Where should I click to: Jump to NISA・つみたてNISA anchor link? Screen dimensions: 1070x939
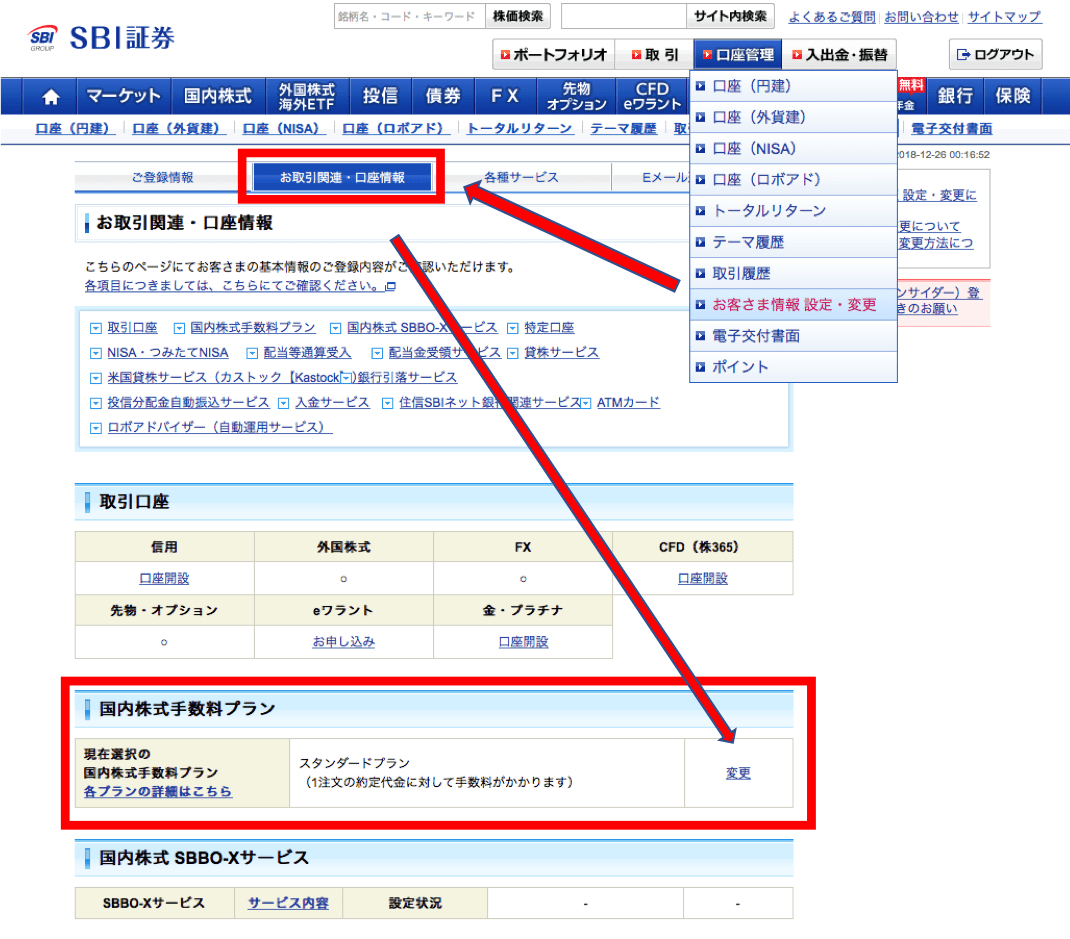coord(168,353)
